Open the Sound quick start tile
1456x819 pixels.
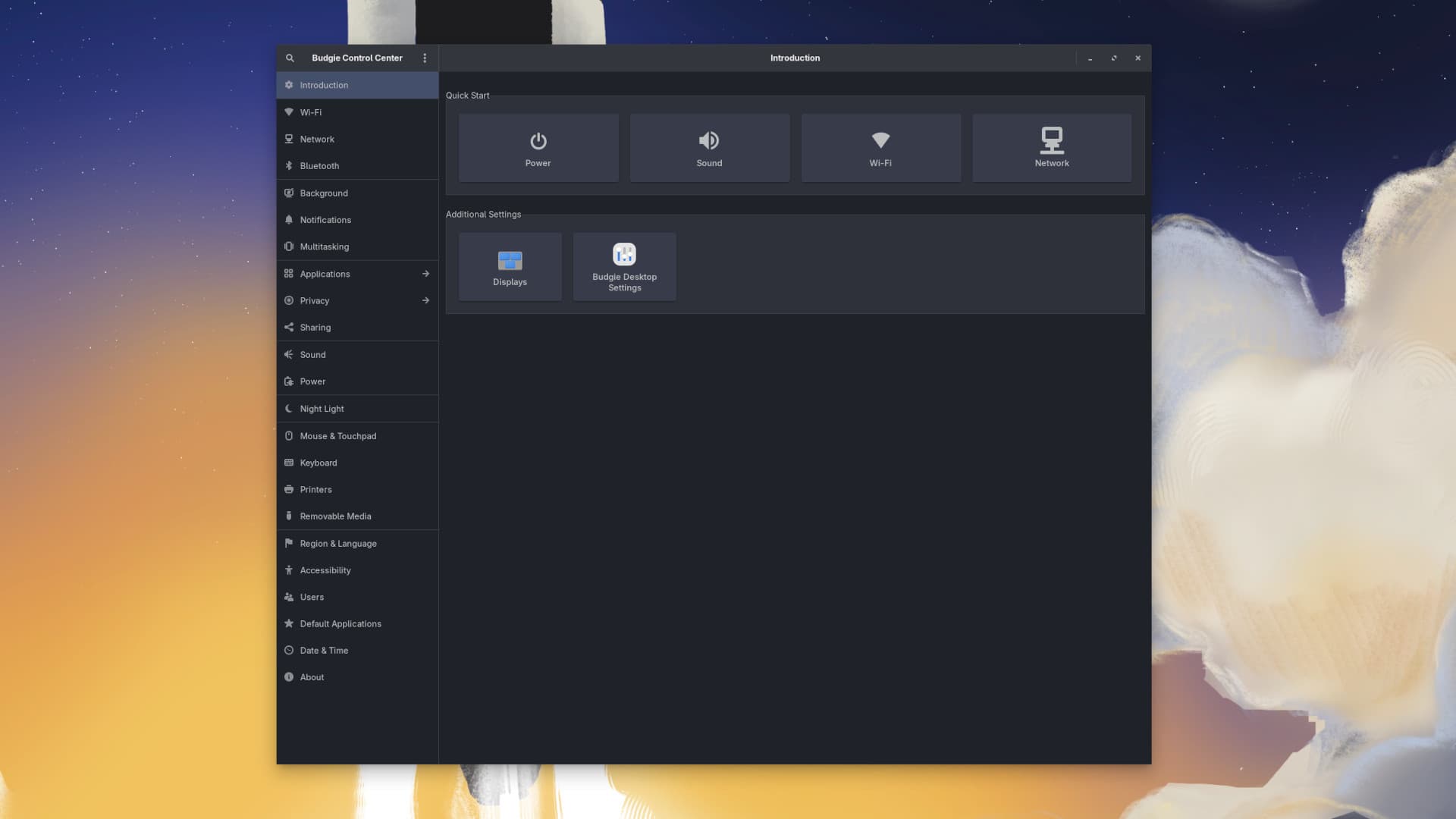pos(709,147)
